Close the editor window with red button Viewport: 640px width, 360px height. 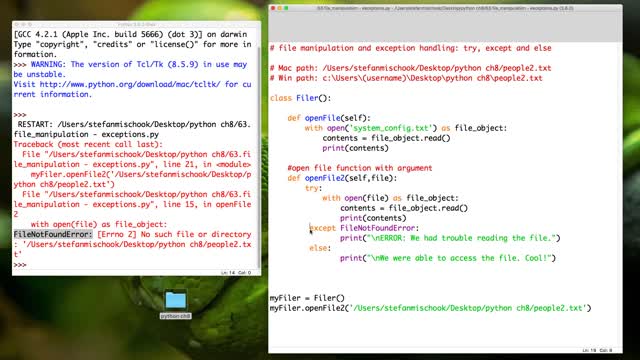point(273,8)
